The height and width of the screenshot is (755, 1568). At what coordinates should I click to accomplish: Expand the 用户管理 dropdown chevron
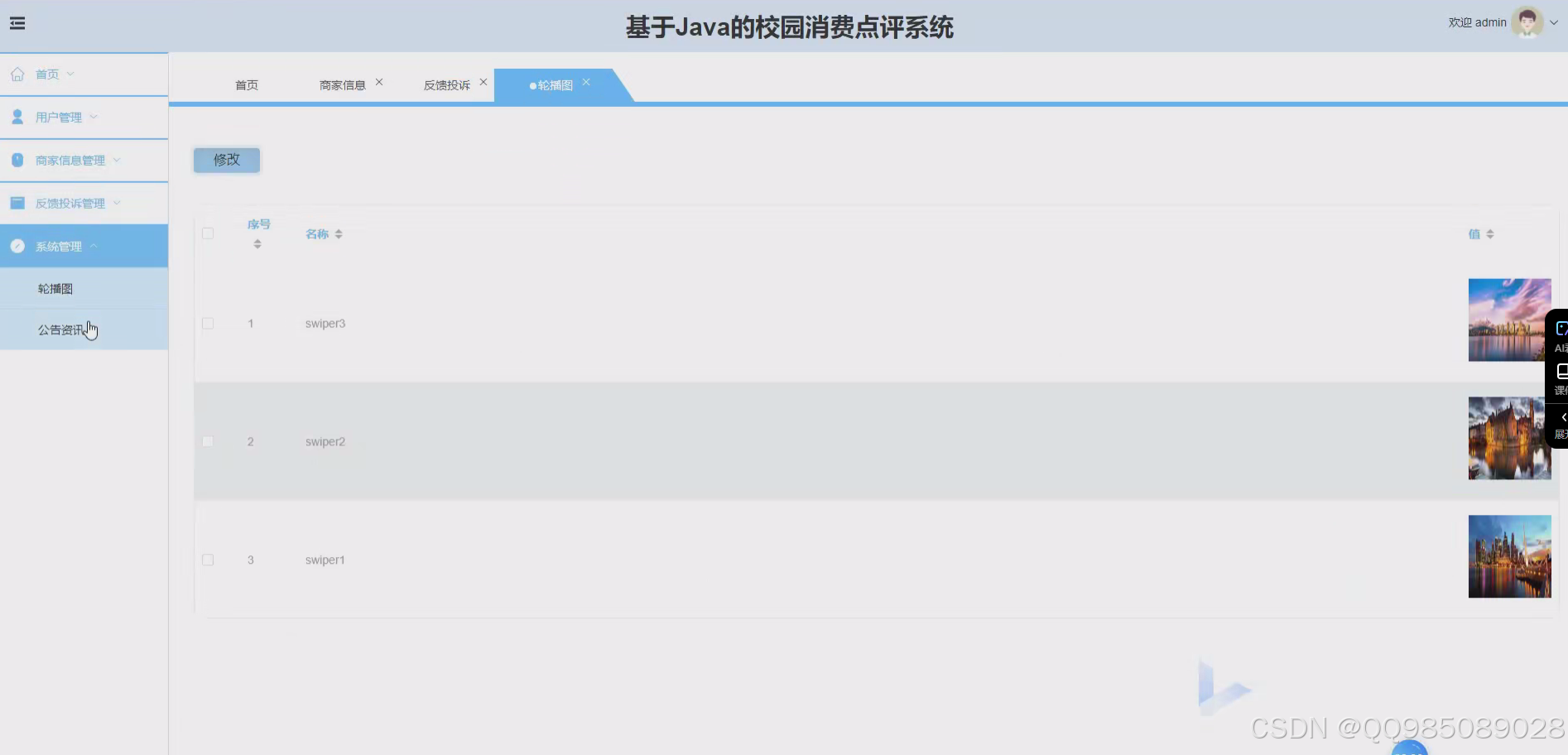(92, 117)
